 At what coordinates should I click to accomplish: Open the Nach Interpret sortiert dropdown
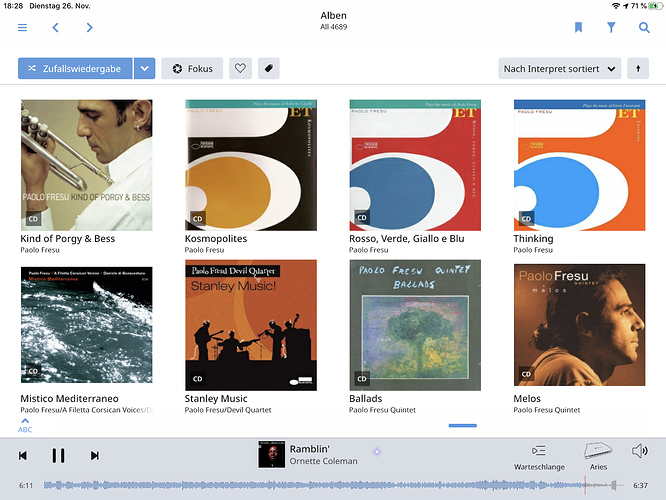click(x=560, y=68)
